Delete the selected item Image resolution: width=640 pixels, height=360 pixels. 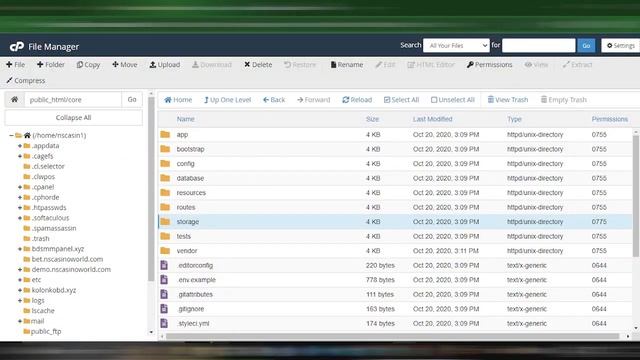tap(258, 64)
